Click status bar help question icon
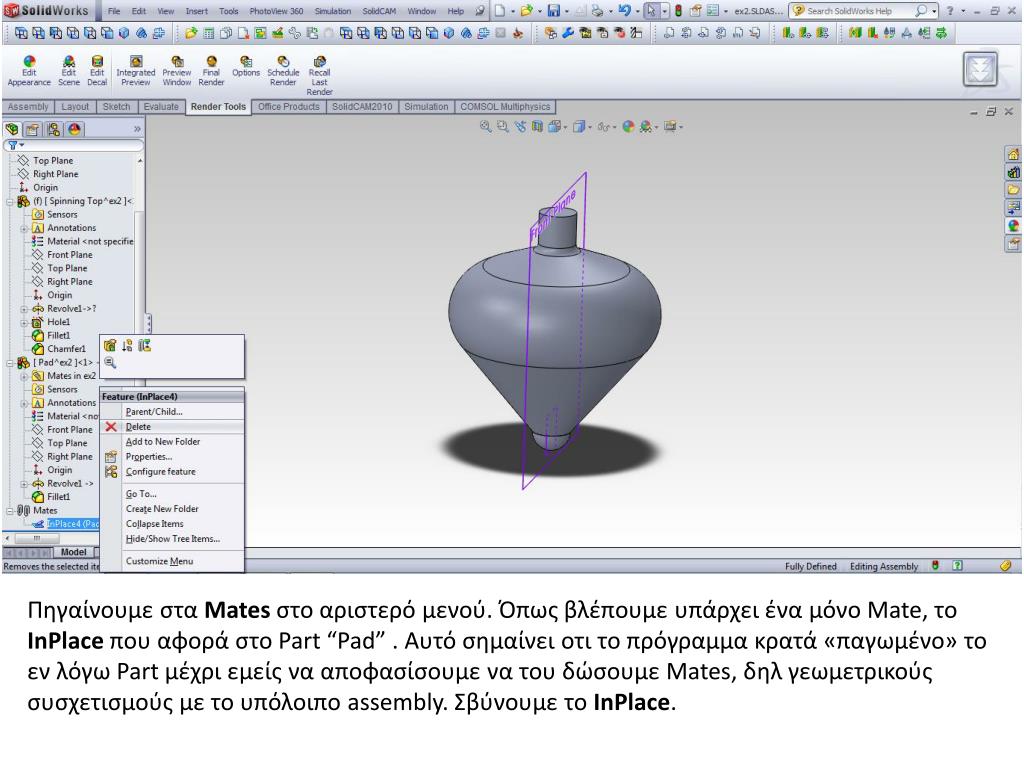The image size is (1024, 768). [x=957, y=566]
